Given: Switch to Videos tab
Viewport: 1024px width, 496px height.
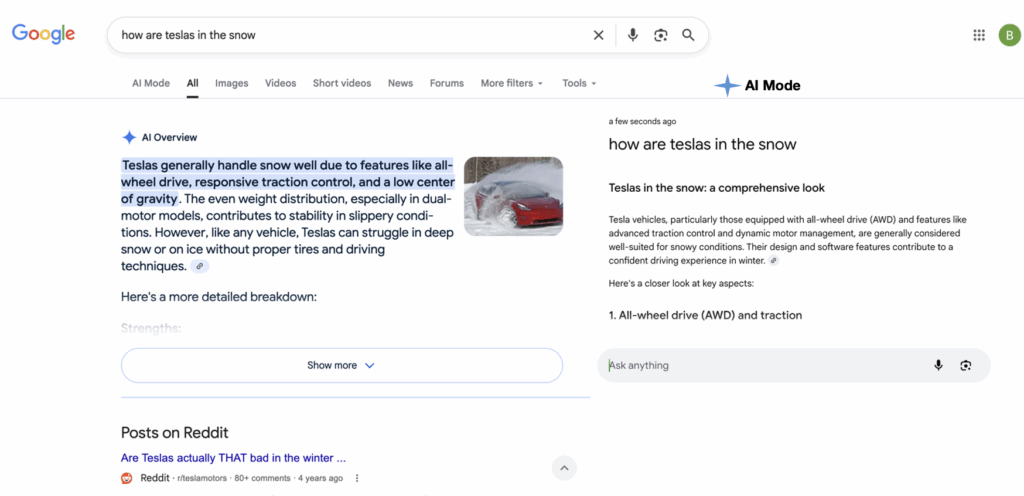Looking at the screenshot, I should (281, 84).
